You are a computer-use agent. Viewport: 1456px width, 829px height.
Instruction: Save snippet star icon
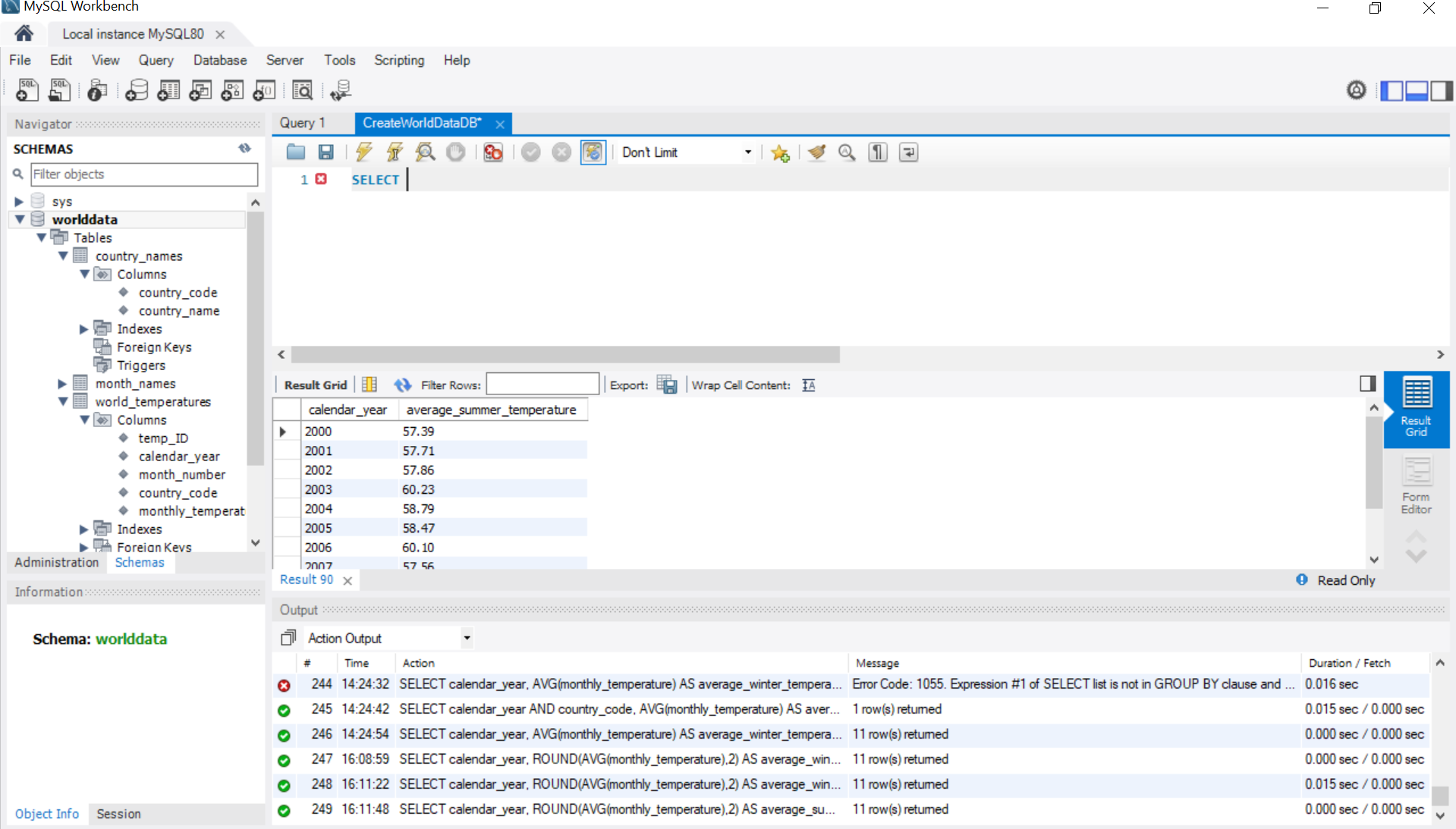coord(780,152)
